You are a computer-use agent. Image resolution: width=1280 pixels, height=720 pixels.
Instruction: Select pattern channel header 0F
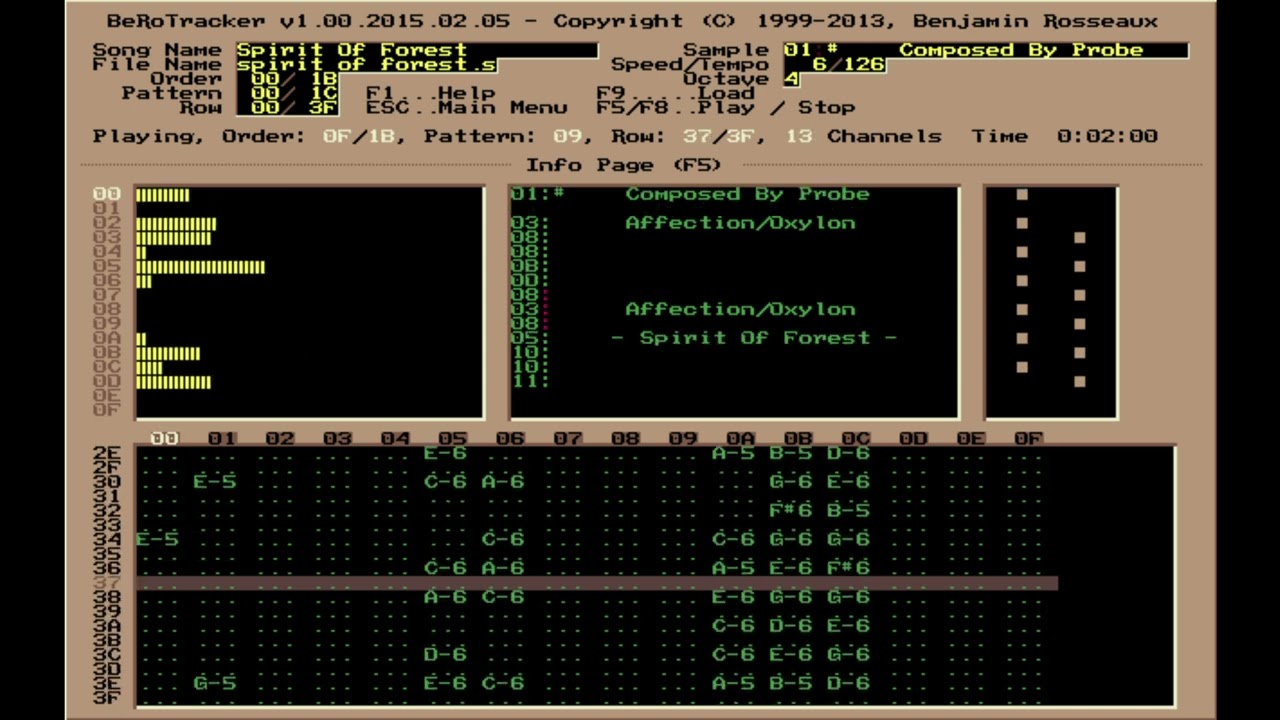1028,438
